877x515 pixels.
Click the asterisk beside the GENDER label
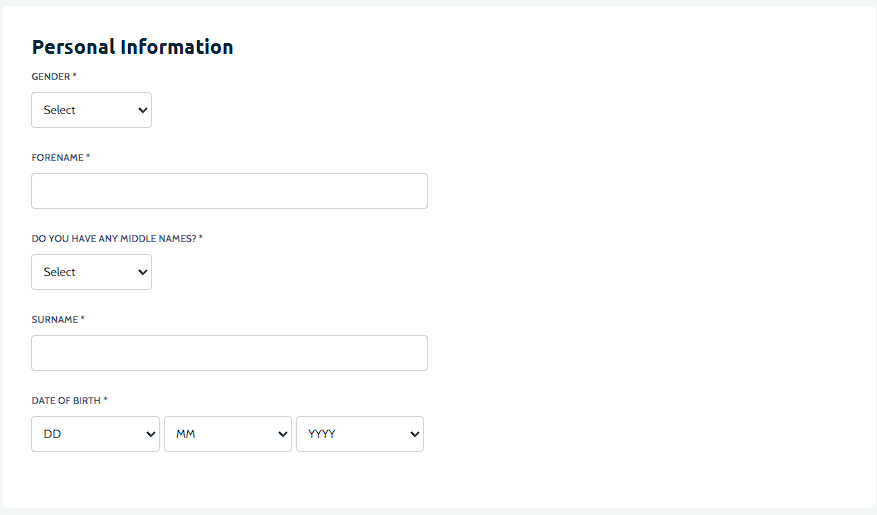coord(75,76)
